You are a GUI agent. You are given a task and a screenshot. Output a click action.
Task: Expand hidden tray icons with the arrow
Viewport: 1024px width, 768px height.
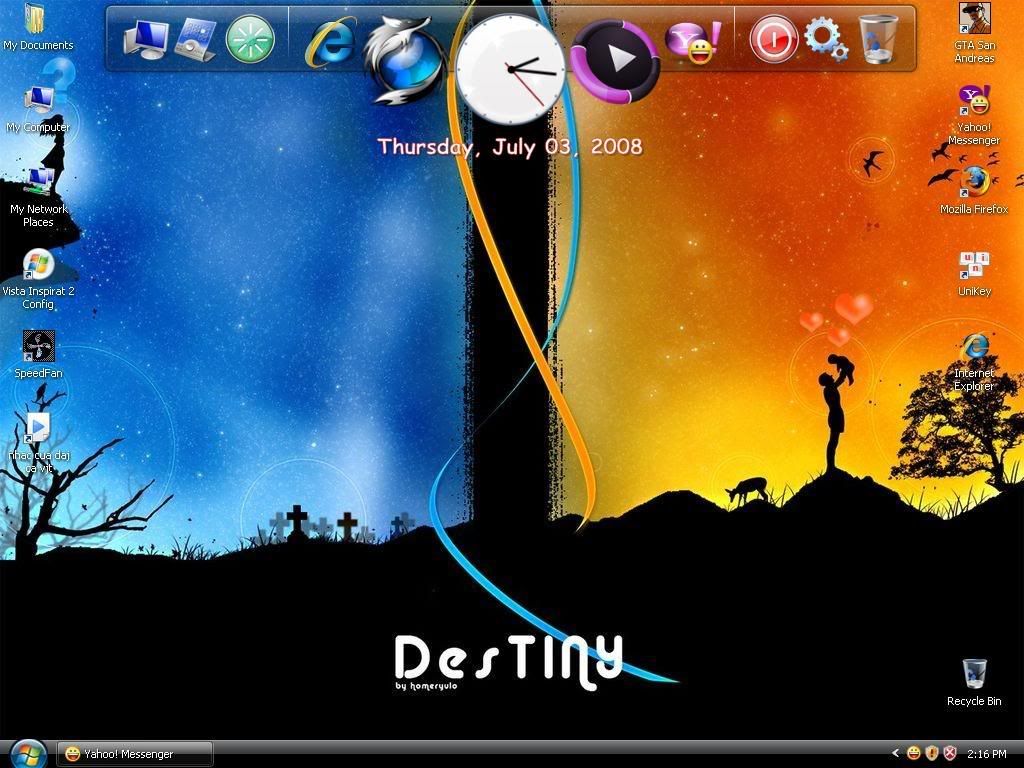coord(896,754)
